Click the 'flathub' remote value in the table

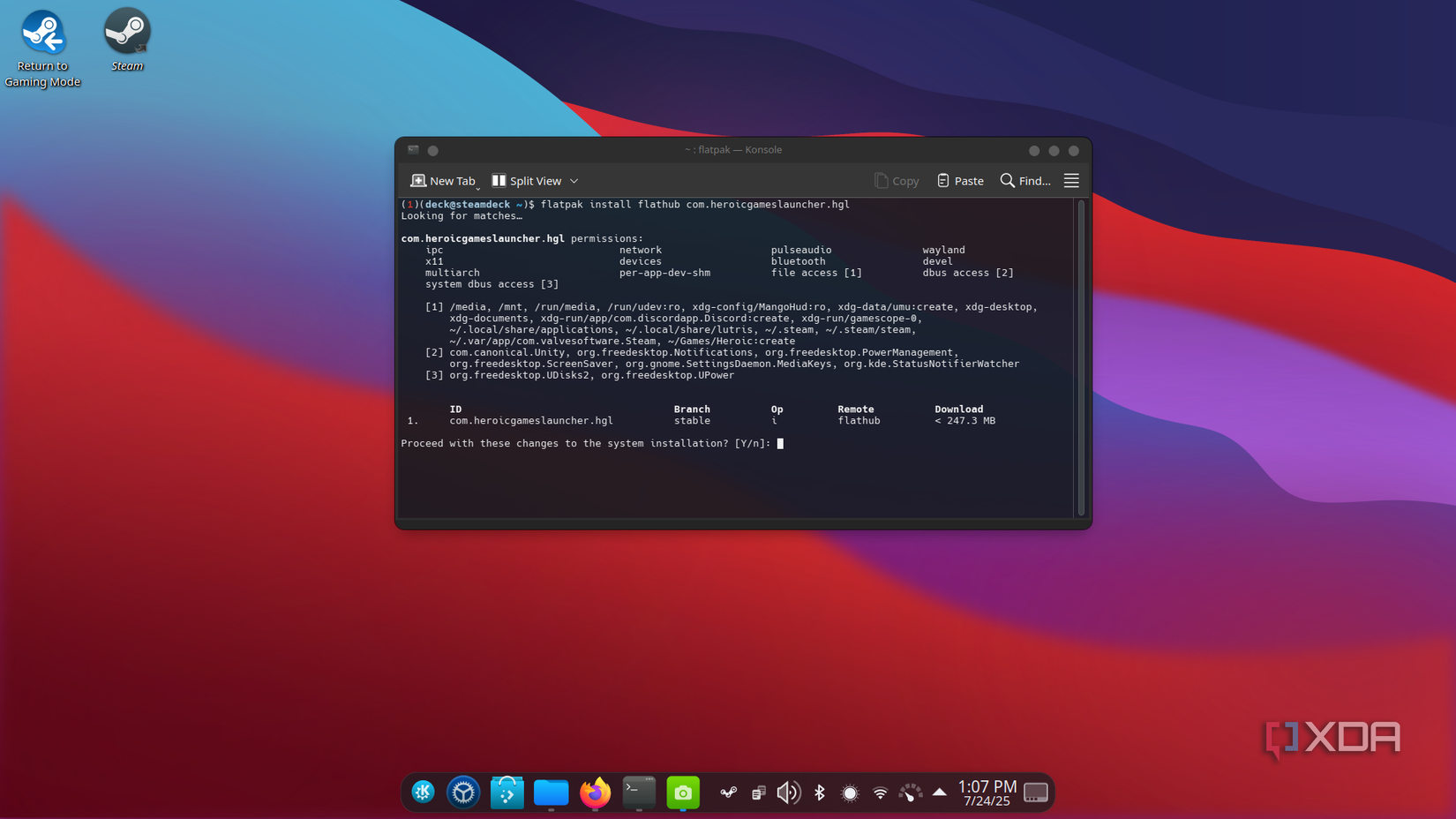859,421
